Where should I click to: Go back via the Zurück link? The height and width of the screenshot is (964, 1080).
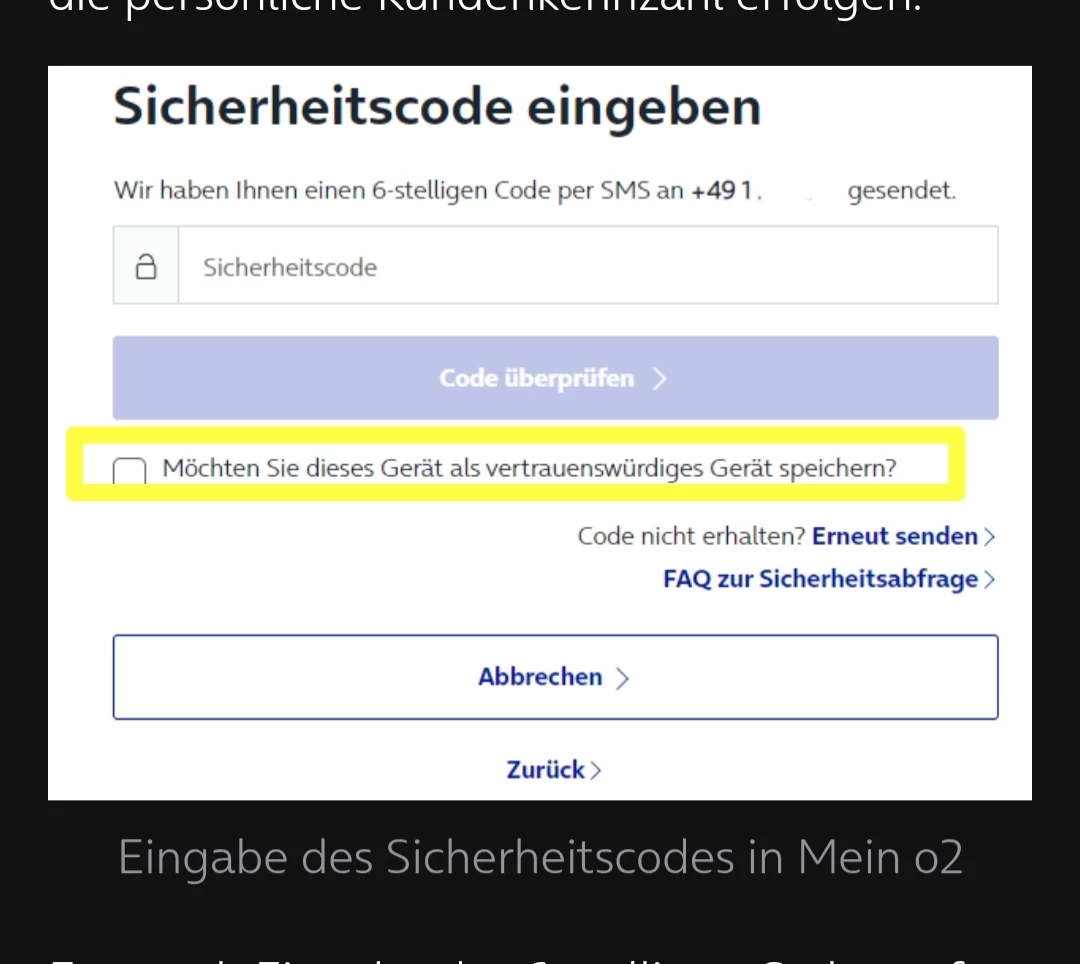[546, 770]
